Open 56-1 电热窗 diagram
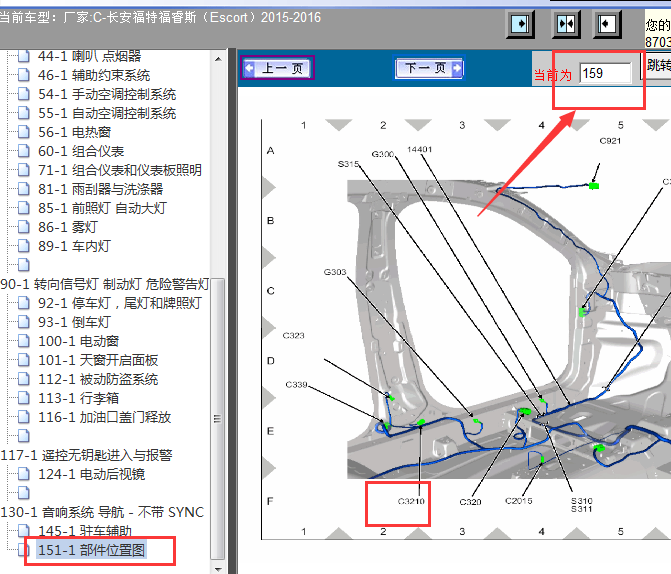 pos(74,132)
